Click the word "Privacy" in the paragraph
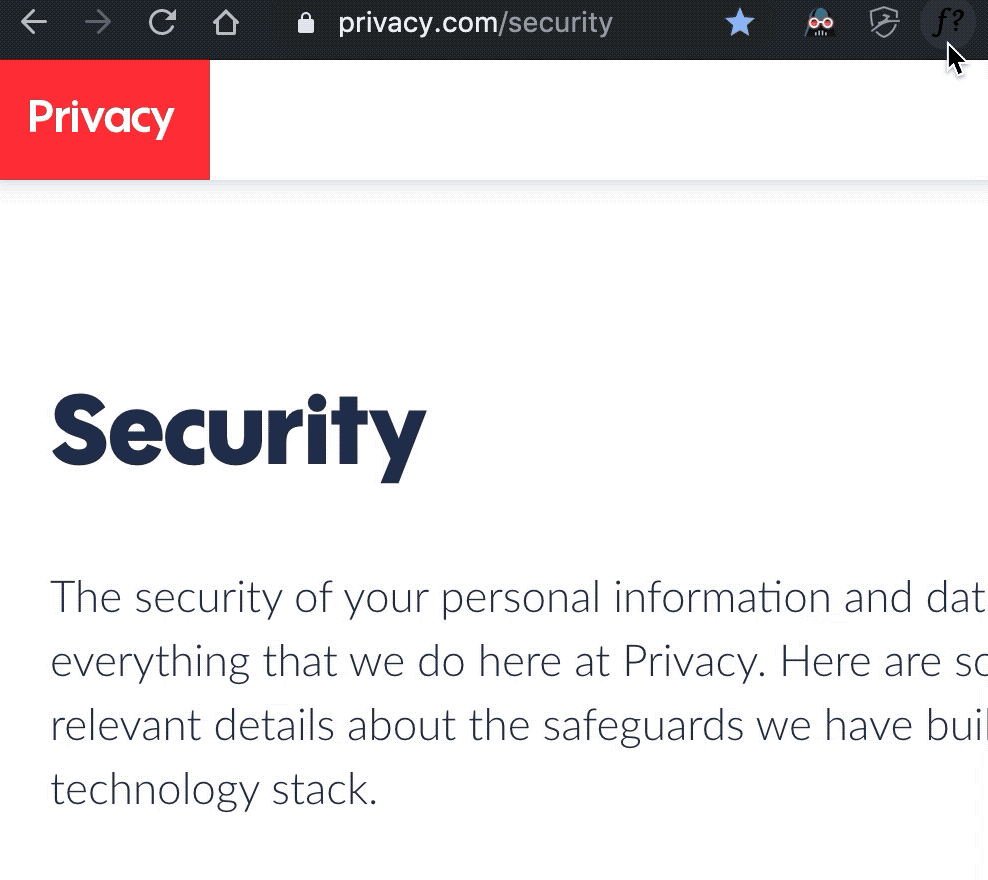The width and height of the screenshot is (988, 880). [691, 661]
